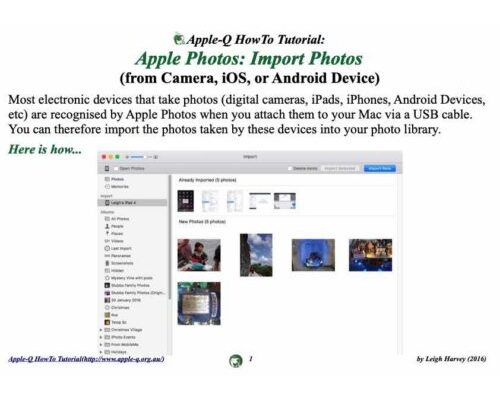Image resolution: width=500 pixels, height=400 pixels.
Task: Open the People album
Action: click(x=117, y=226)
